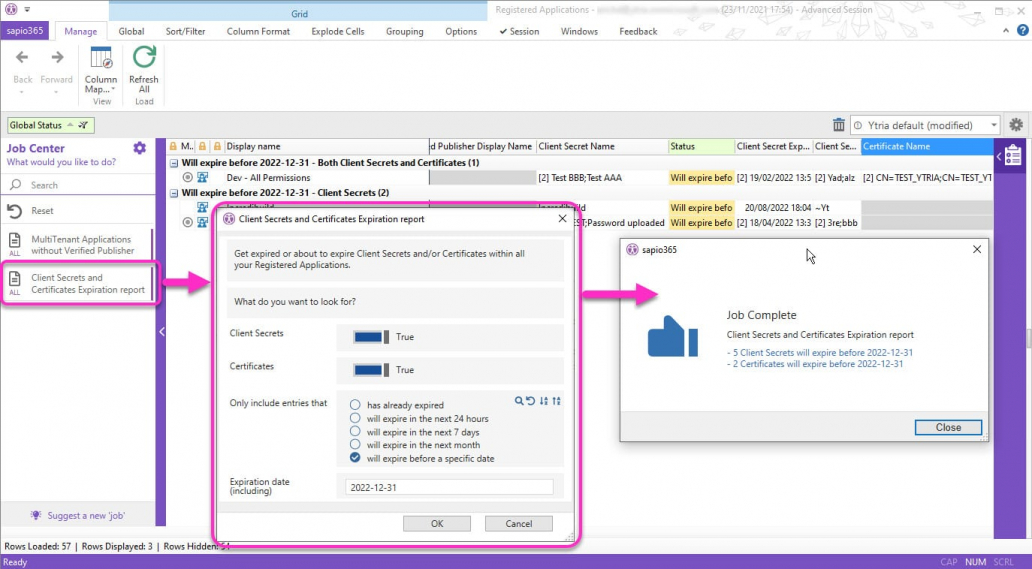Click the filter clear icon on Global Status

point(84,125)
